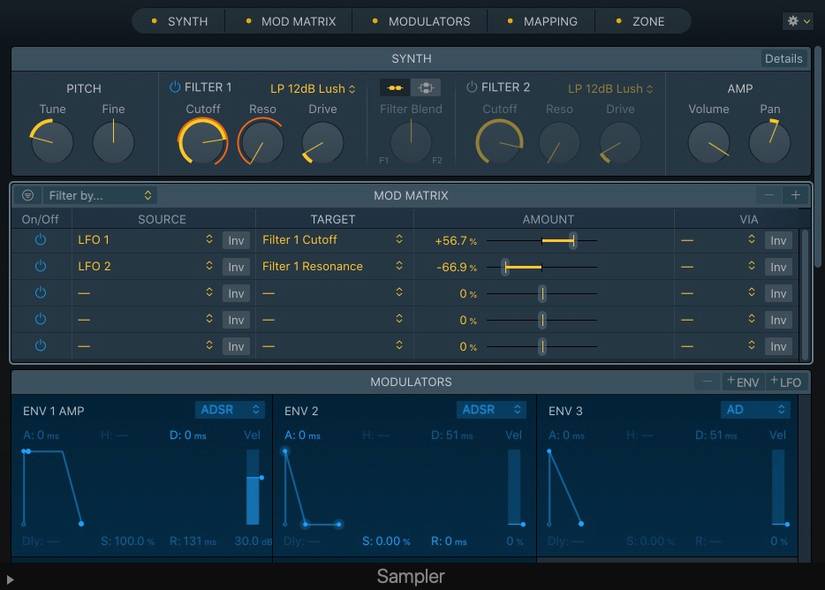
Task: Change ENV 2 mode from ADSR dropdown
Action: [490, 410]
